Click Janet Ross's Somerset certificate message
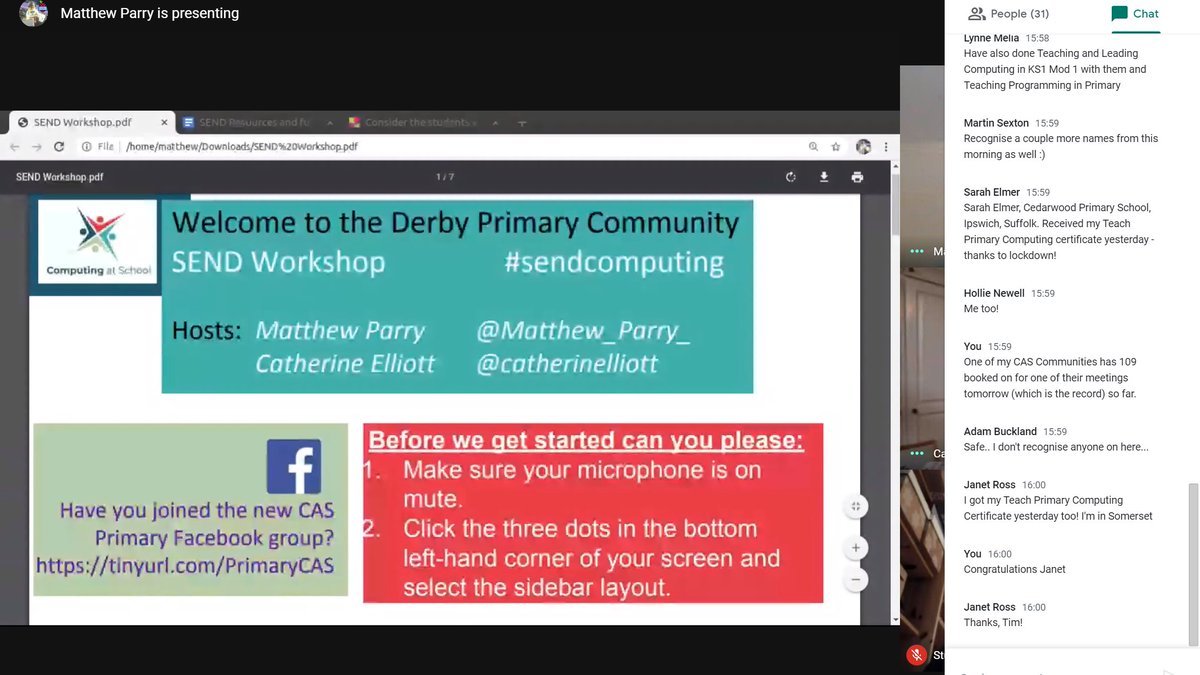 1058,508
